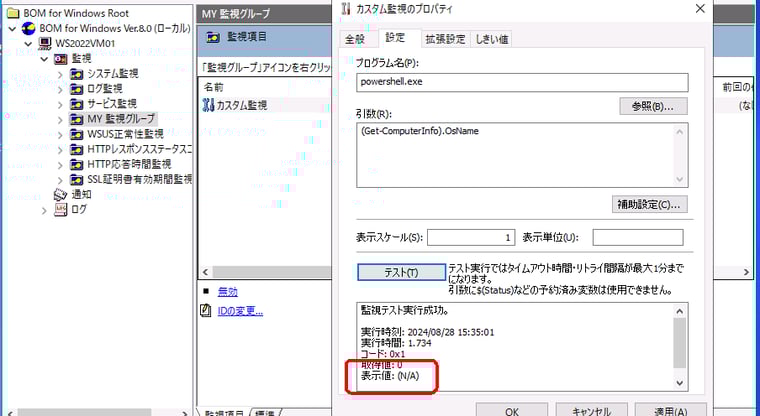Click the 監視テスト実行成功。 result text

pos(405,310)
